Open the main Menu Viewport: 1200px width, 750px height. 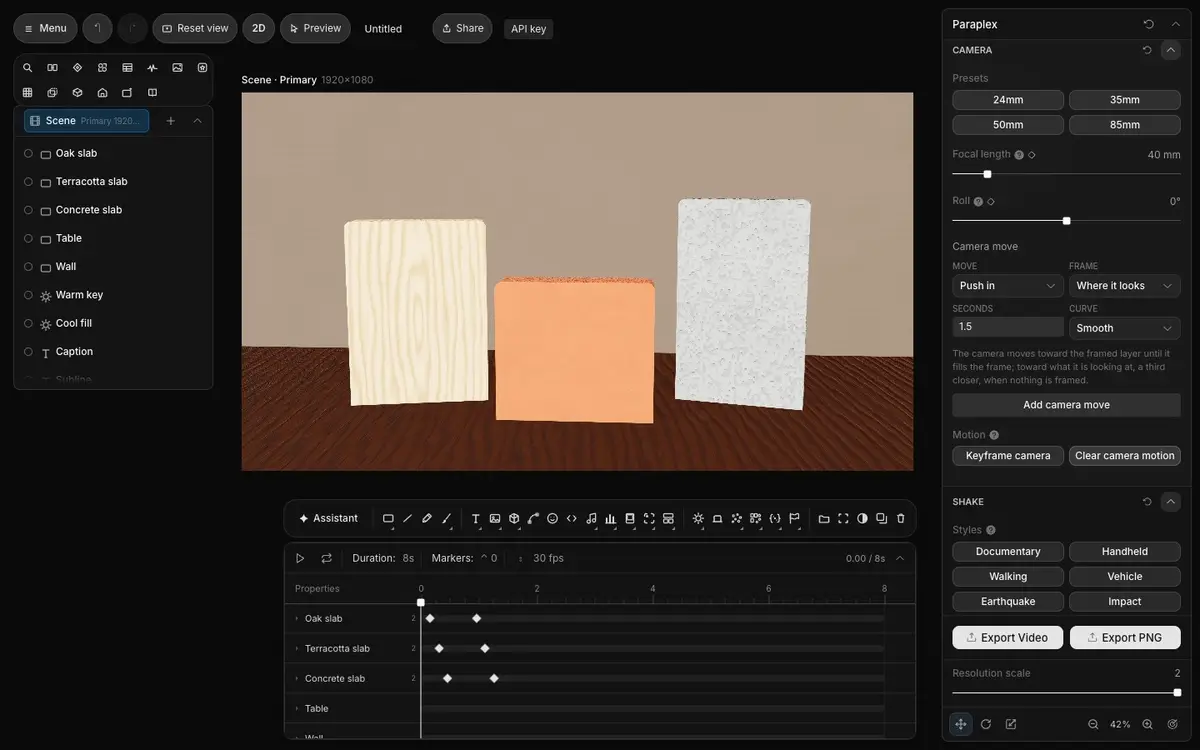pos(45,28)
